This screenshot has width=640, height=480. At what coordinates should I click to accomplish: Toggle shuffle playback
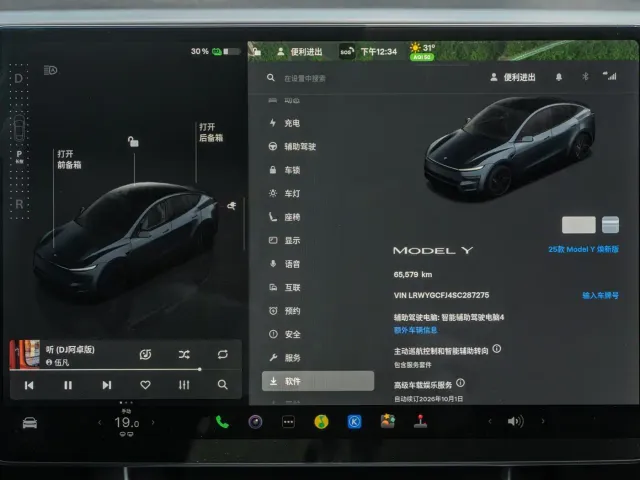click(x=184, y=354)
